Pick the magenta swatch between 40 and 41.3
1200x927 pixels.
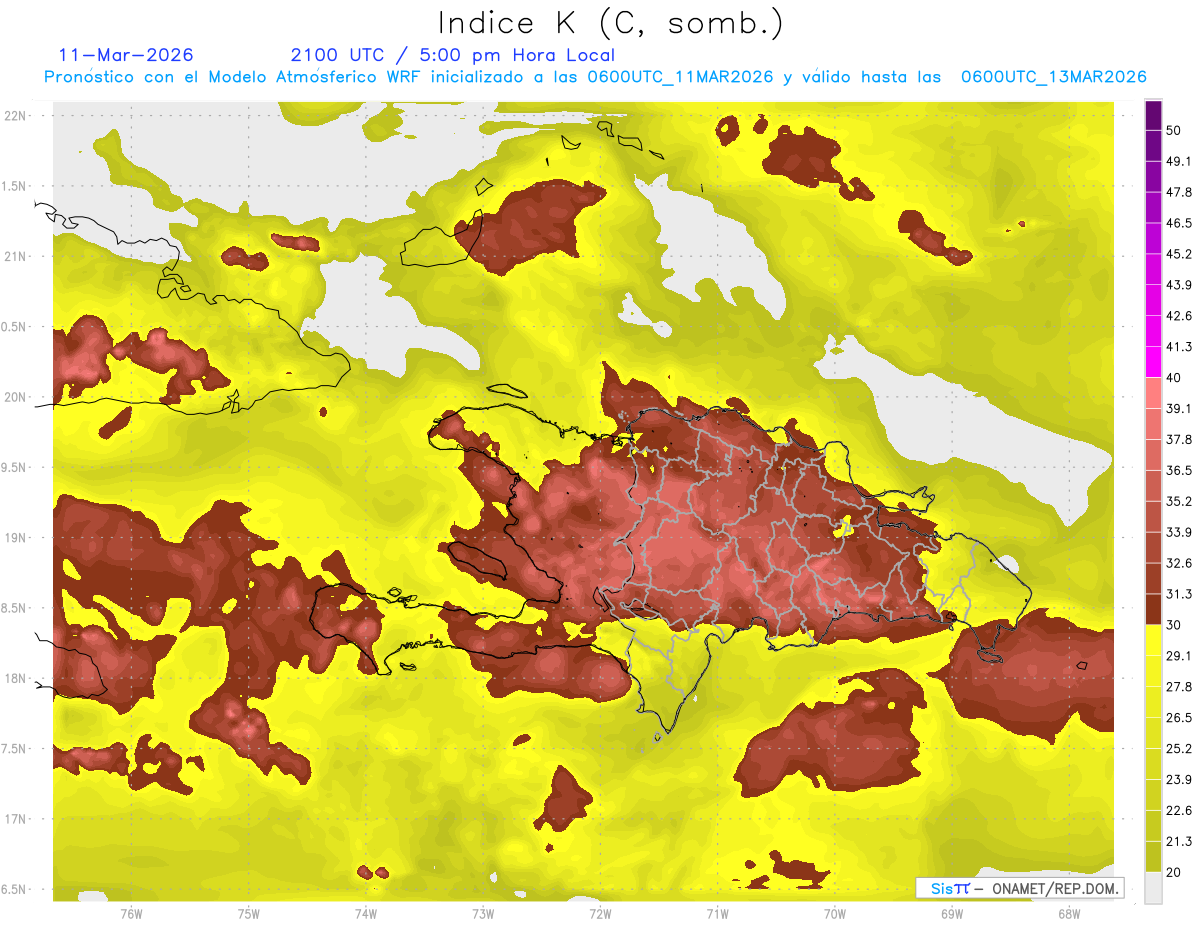tap(1153, 362)
